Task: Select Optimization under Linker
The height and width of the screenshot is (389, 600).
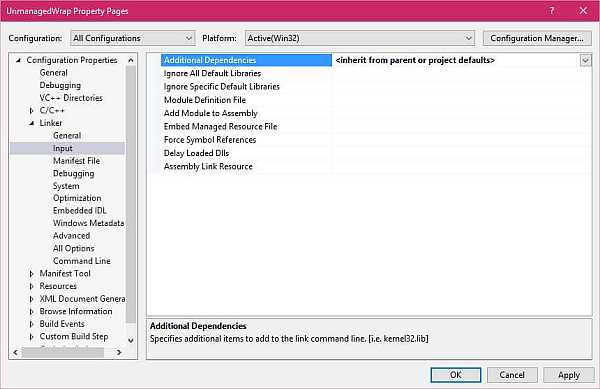Action: [77, 198]
